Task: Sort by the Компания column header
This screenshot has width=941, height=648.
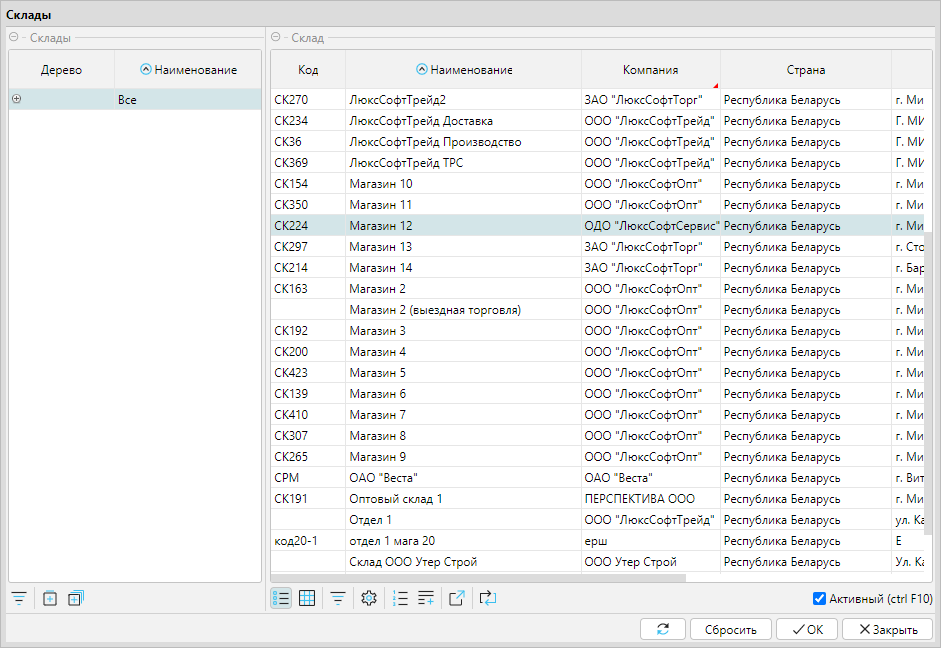Action: pos(650,70)
